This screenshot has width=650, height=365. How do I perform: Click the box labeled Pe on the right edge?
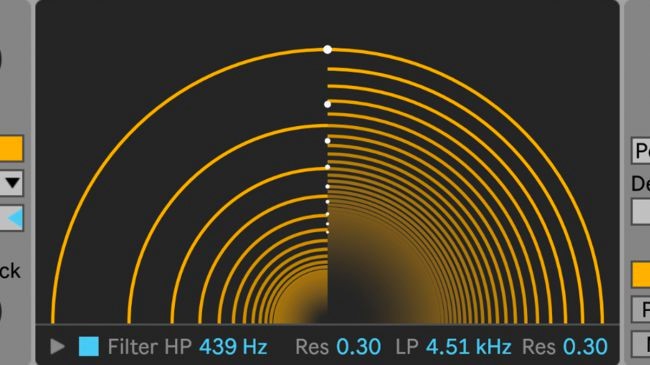coord(641,150)
